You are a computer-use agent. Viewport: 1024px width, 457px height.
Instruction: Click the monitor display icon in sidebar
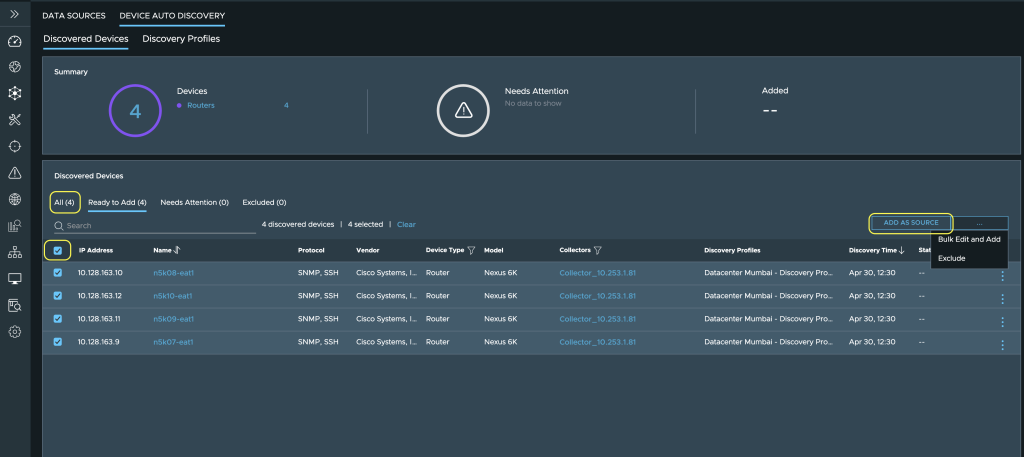click(x=14, y=279)
